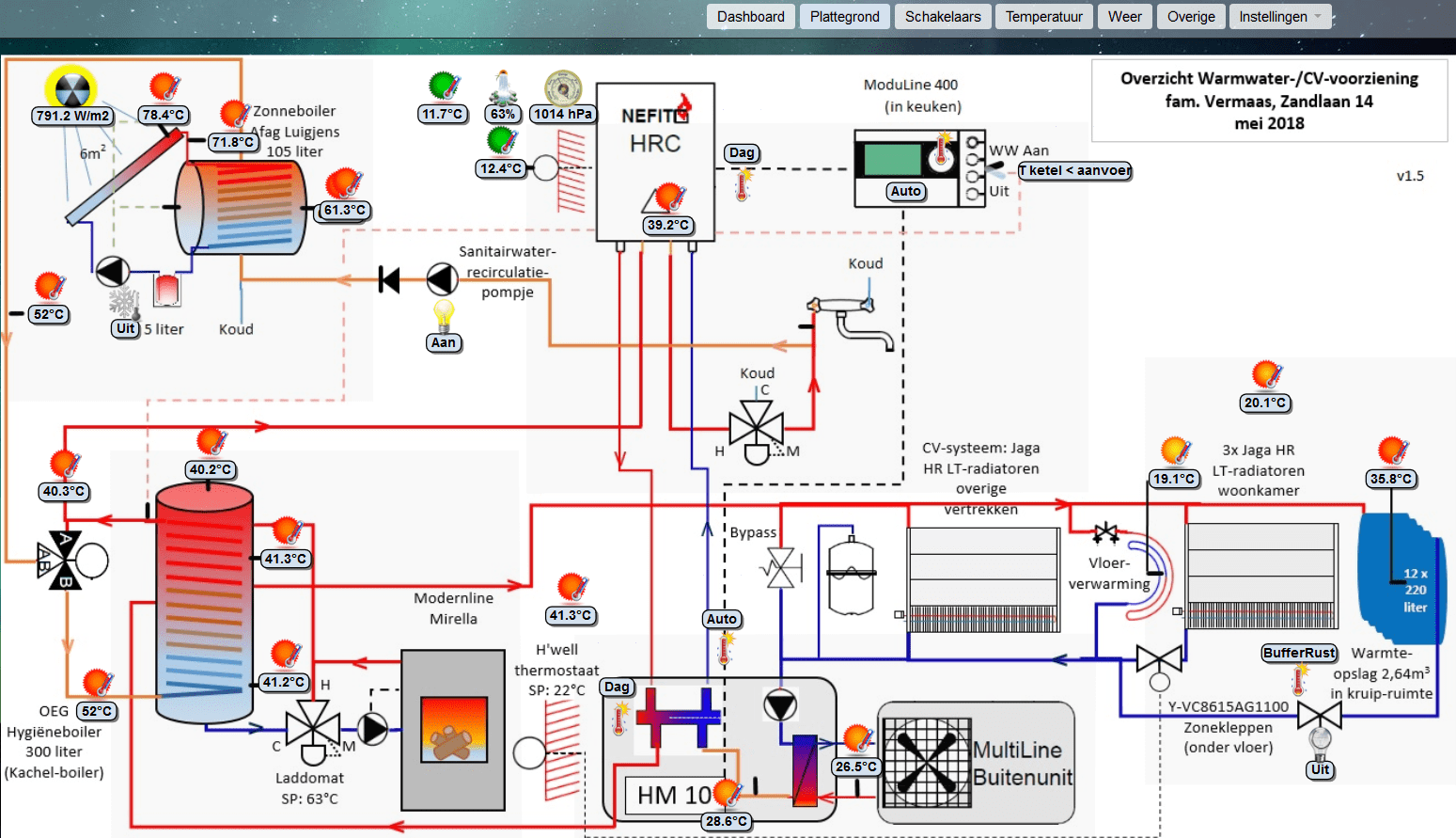Select the T ketel < aanvoer label
Viewport: 1456px width, 838px height.
1075,170
